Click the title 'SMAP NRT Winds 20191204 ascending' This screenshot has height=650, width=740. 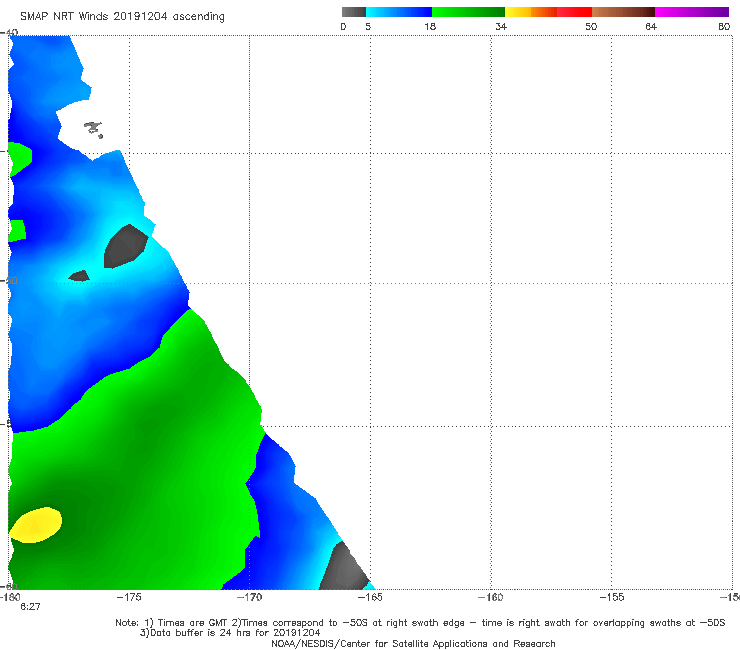[122, 17]
